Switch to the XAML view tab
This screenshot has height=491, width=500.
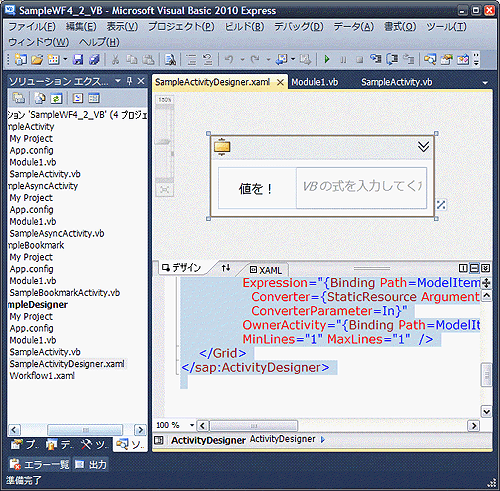266,270
